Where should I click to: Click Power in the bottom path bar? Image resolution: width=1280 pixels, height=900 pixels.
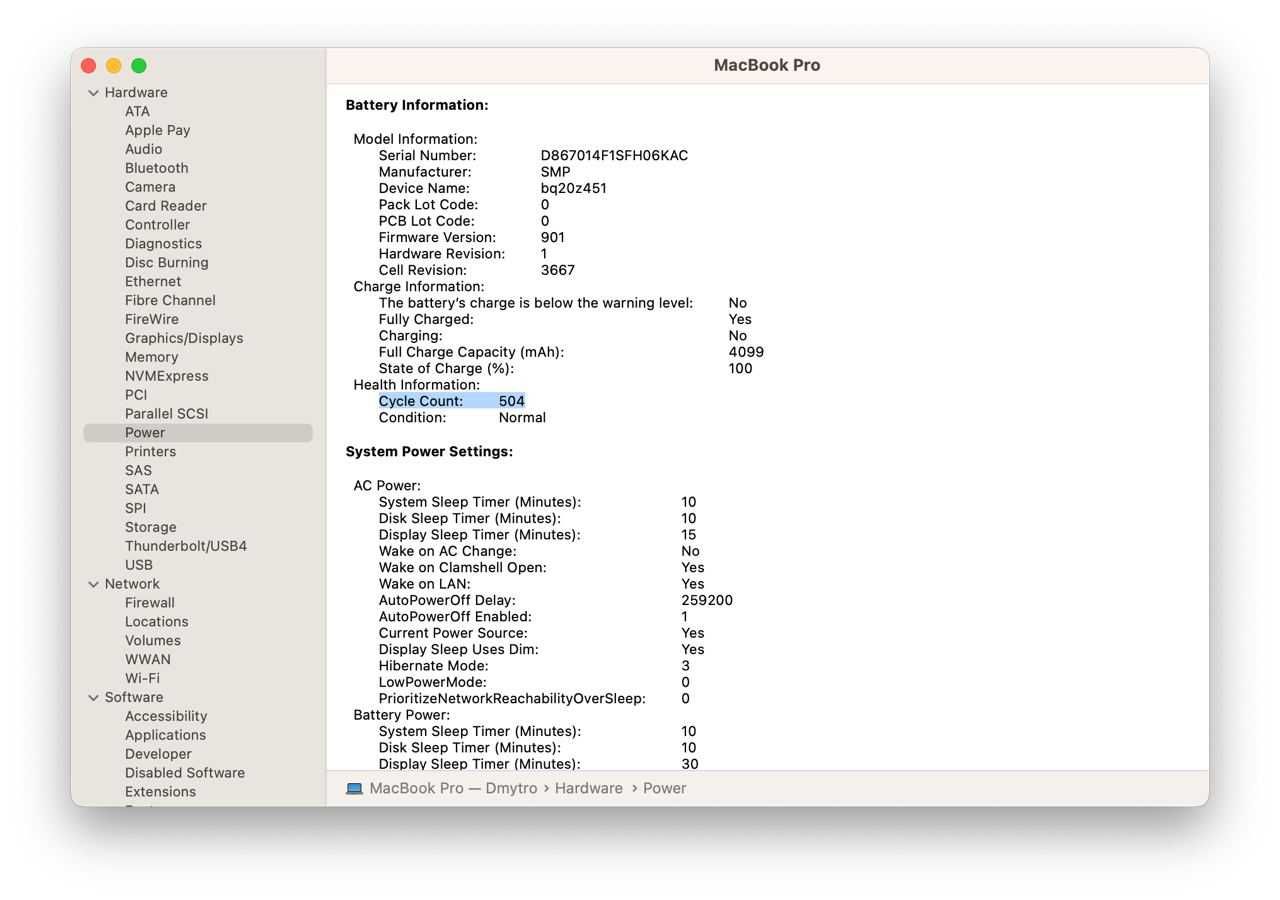(664, 788)
